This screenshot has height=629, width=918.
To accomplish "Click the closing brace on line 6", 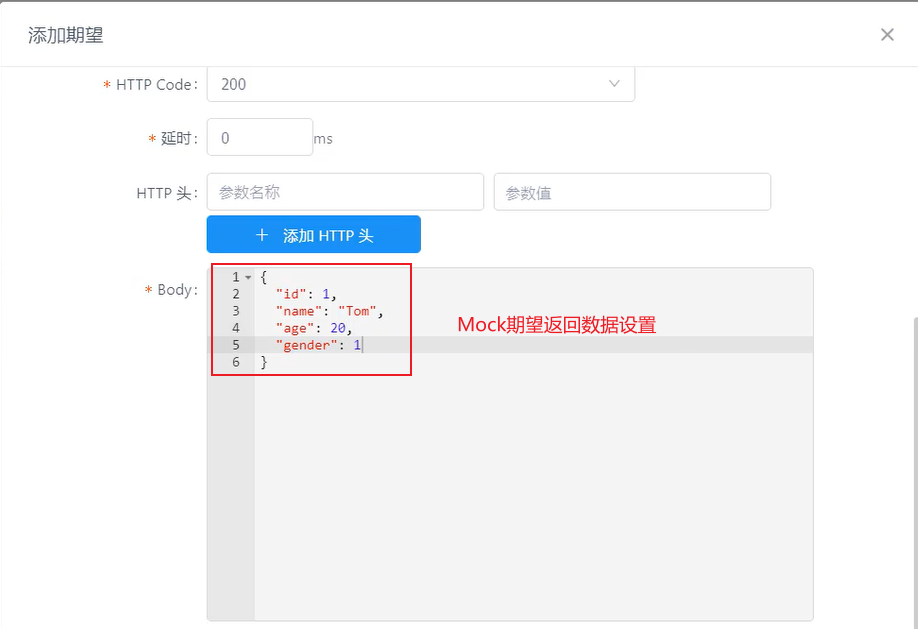I will click(263, 362).
